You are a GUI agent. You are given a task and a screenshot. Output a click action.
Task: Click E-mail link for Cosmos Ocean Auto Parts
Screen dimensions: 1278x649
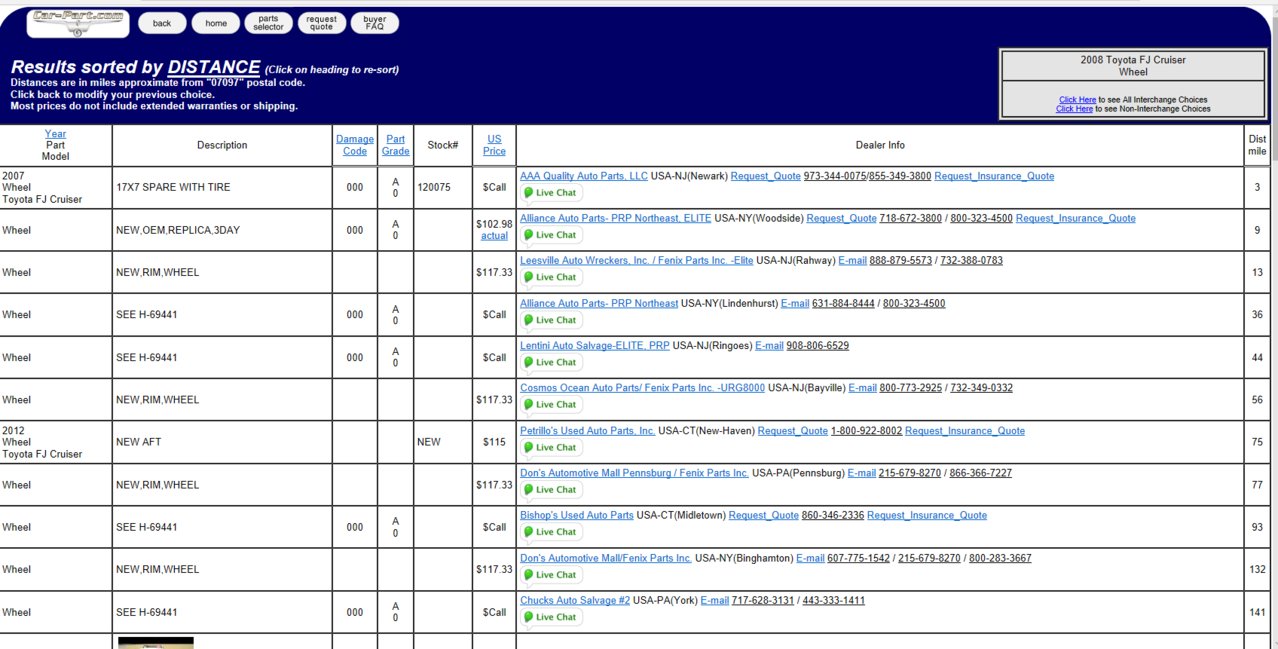(x=862, y=387)
